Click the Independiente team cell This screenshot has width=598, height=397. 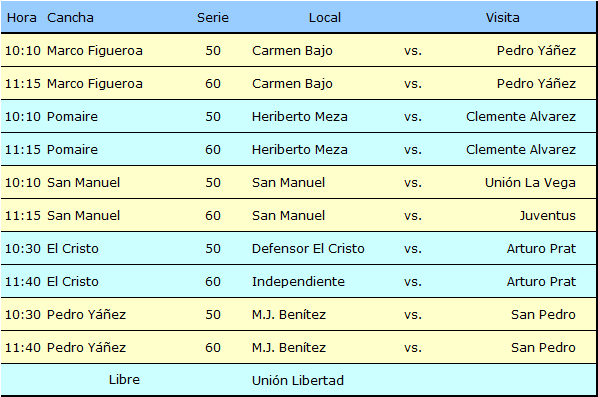[298, 281]
